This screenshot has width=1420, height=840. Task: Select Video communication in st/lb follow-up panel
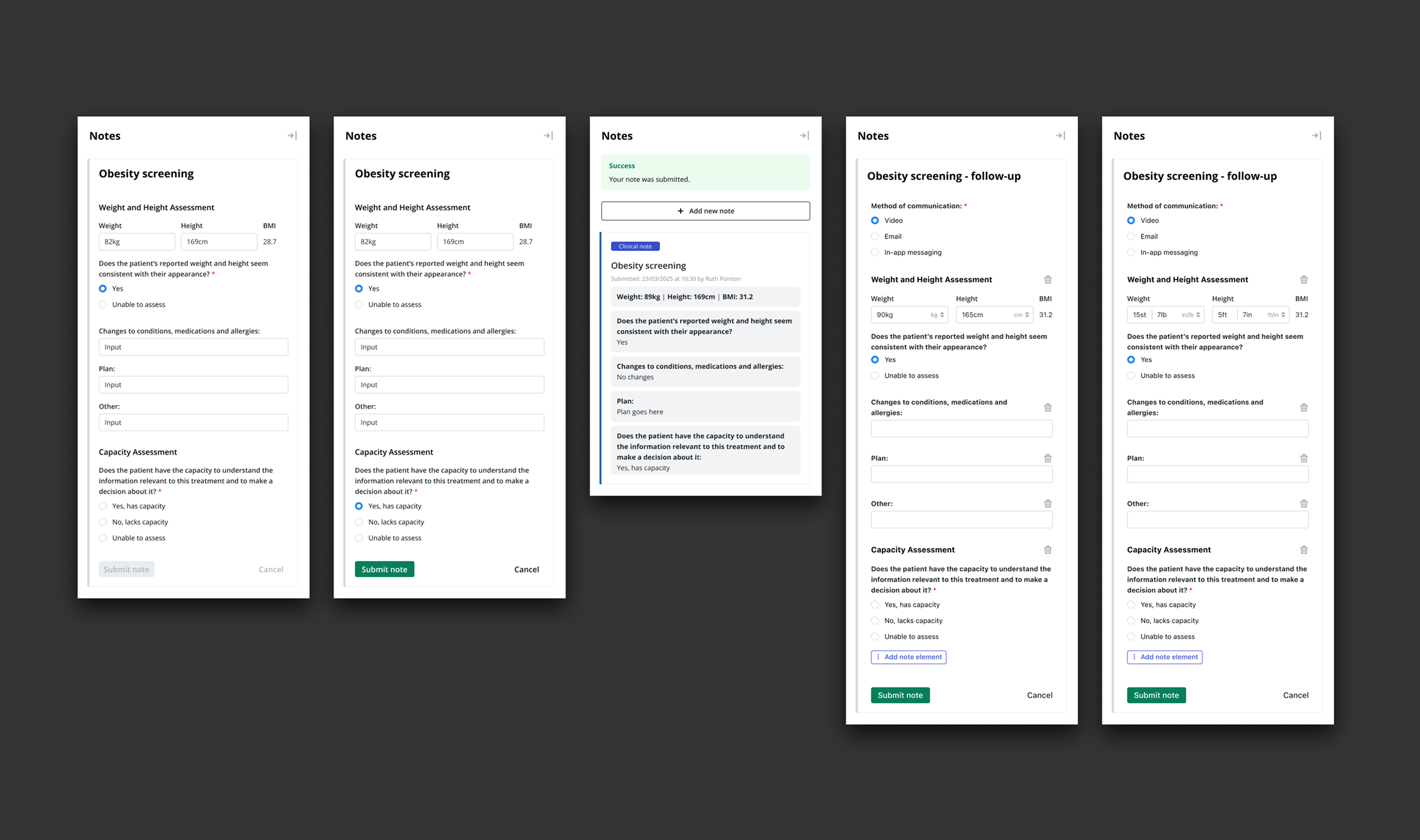pos(1131,221)
